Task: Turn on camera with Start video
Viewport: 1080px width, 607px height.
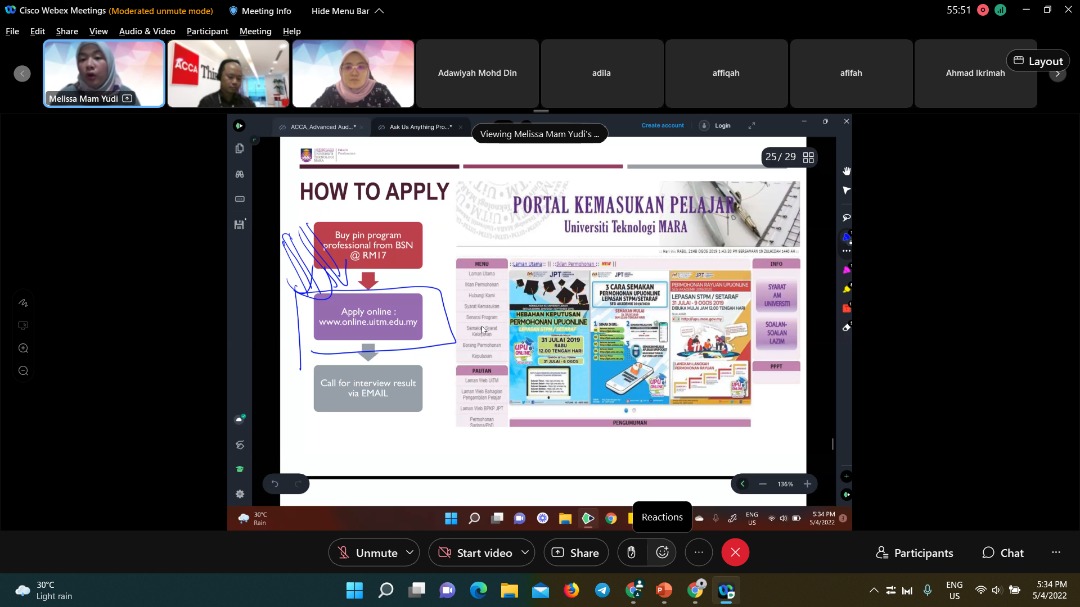Action: pyautogui.click(x=475, y=553)
